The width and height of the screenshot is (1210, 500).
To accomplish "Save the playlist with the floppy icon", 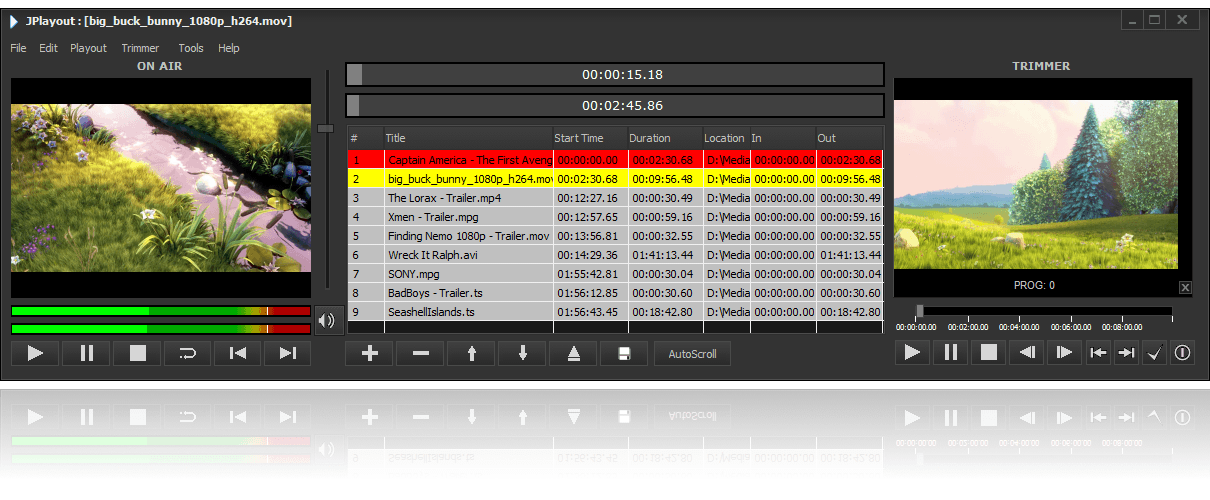I will [624, 354].
